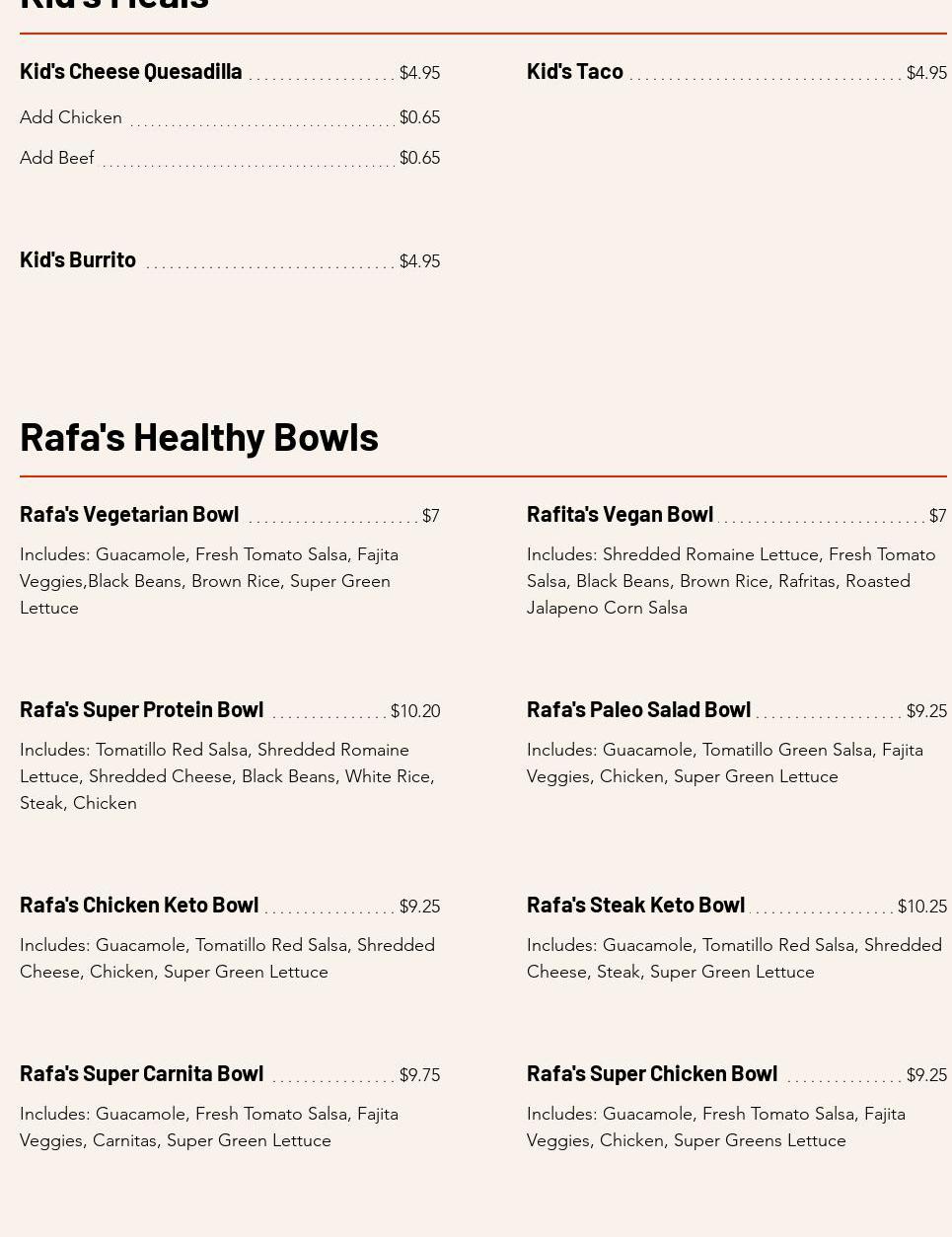Click the Rafa's Healthy Bowls section heading
The height and width of the screenshot is (1237, 952).
199,436
